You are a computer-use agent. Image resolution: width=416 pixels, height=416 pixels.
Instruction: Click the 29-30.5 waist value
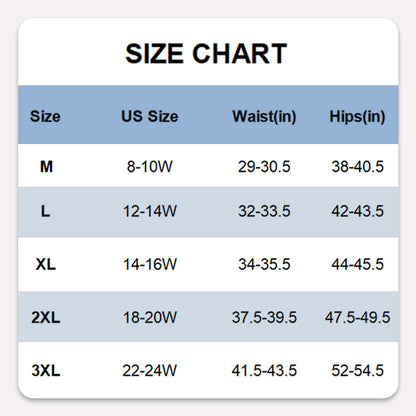point(264,166)
